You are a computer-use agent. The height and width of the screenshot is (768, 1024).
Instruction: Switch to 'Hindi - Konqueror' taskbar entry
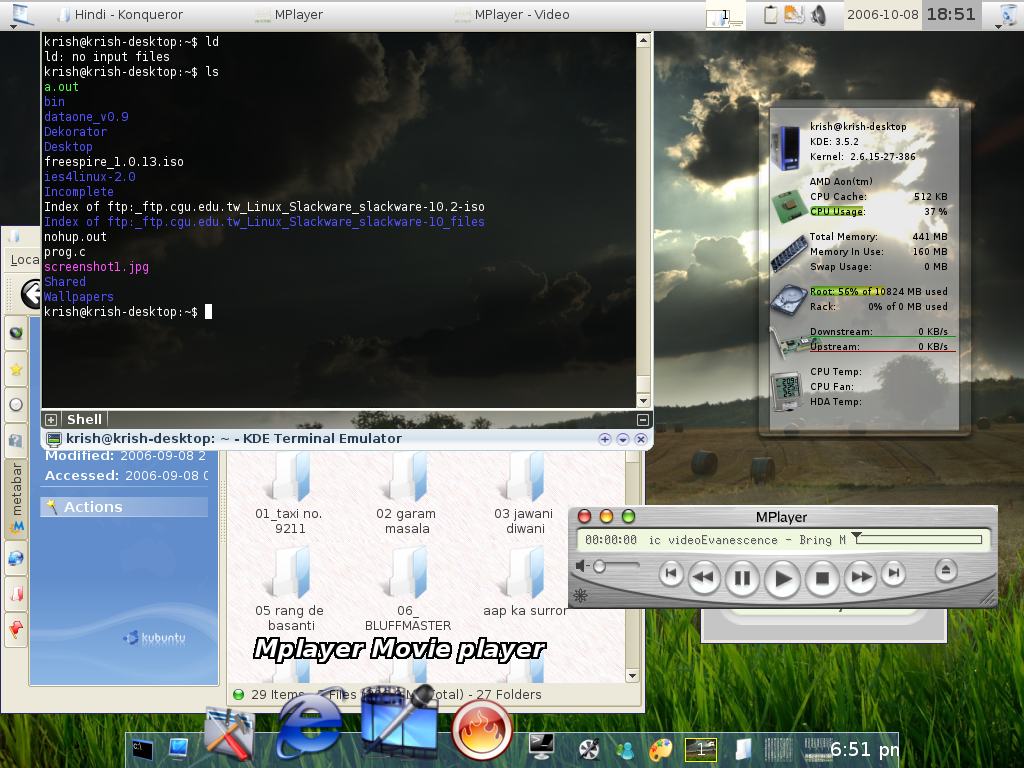point(121,14)
